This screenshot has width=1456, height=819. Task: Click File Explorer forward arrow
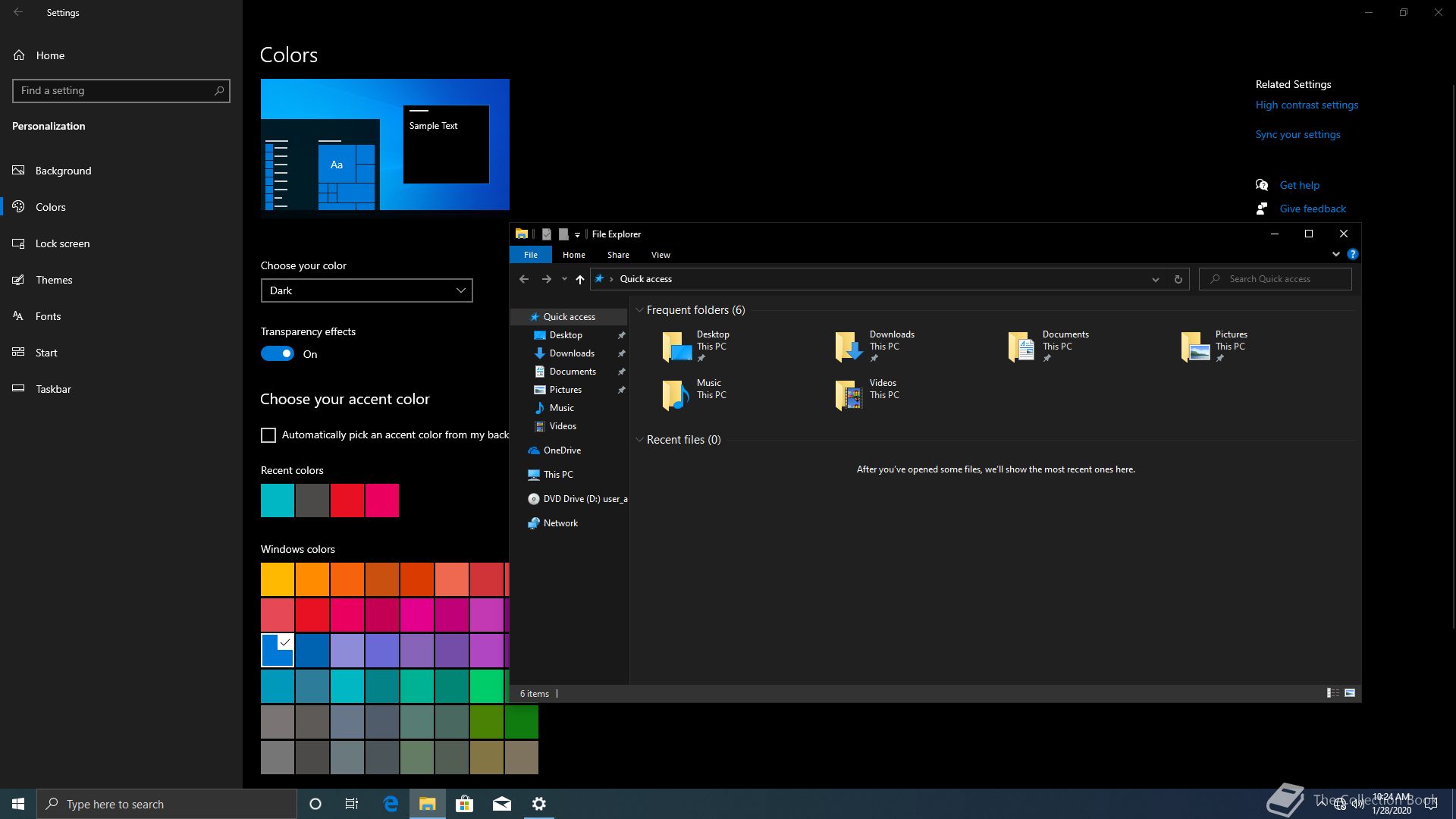(x=546, y=279)
